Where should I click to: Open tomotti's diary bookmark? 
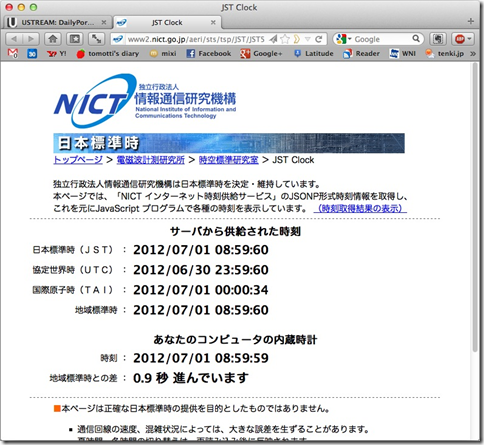click(107, 54)
